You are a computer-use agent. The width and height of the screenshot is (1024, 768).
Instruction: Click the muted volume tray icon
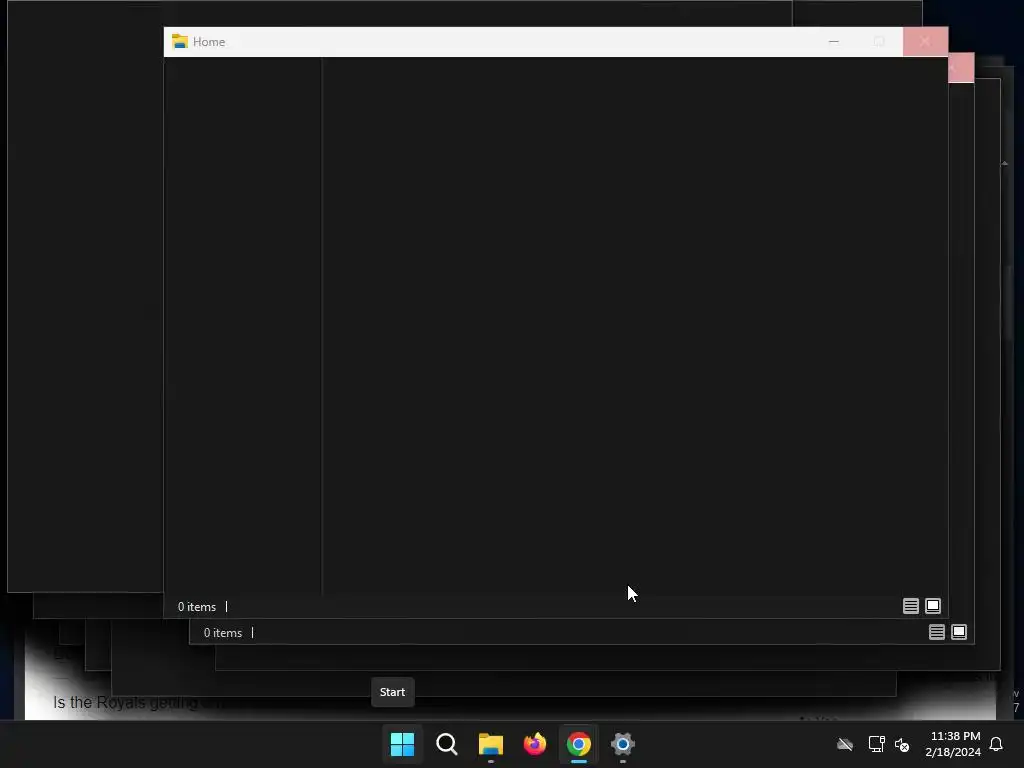click(902, 744)
